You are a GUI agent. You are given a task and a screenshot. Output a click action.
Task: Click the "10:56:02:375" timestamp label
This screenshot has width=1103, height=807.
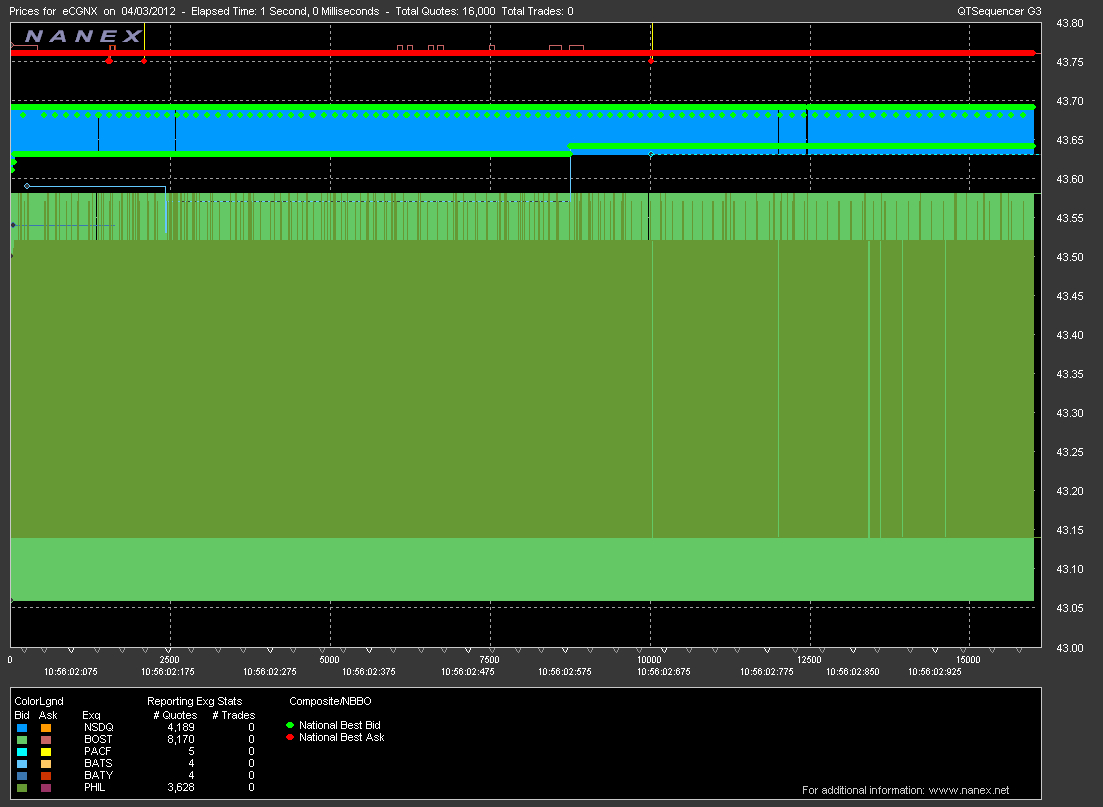click(369, 672)
